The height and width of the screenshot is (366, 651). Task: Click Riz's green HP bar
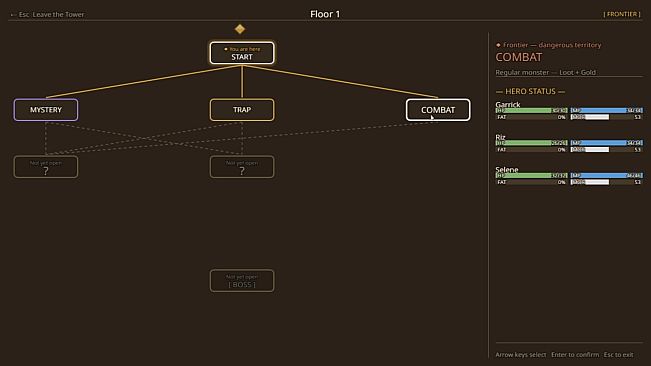(x=531, y=143)
